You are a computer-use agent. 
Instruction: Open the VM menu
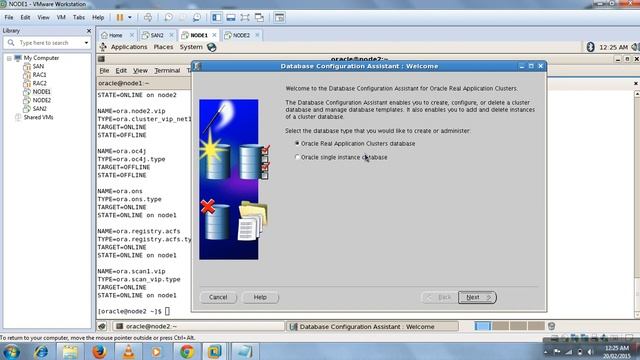tap(61, 18)
